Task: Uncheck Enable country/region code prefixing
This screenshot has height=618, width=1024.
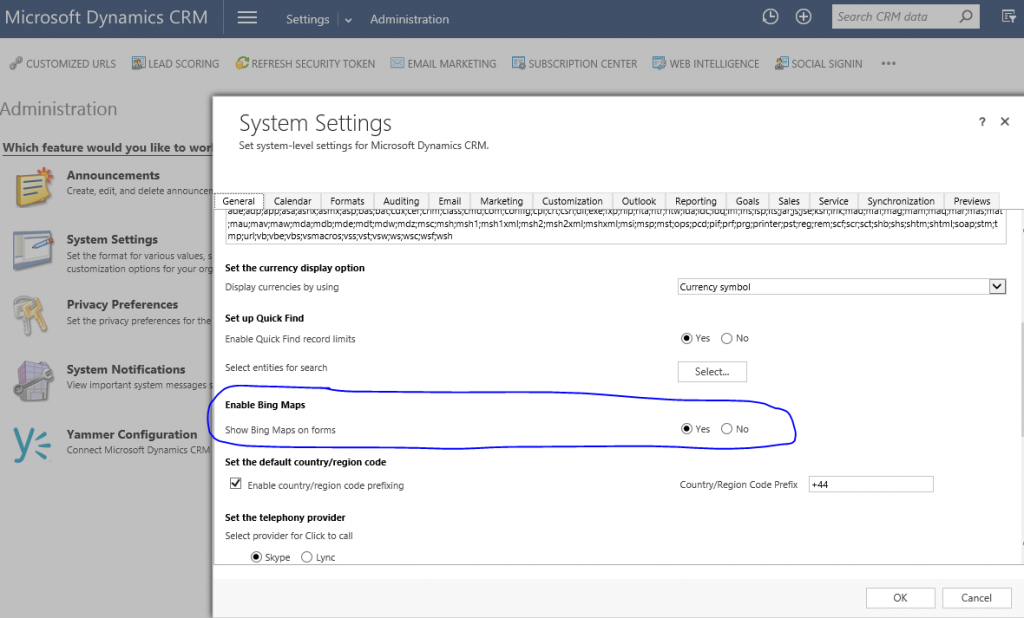Action: (x=236, y=483)
